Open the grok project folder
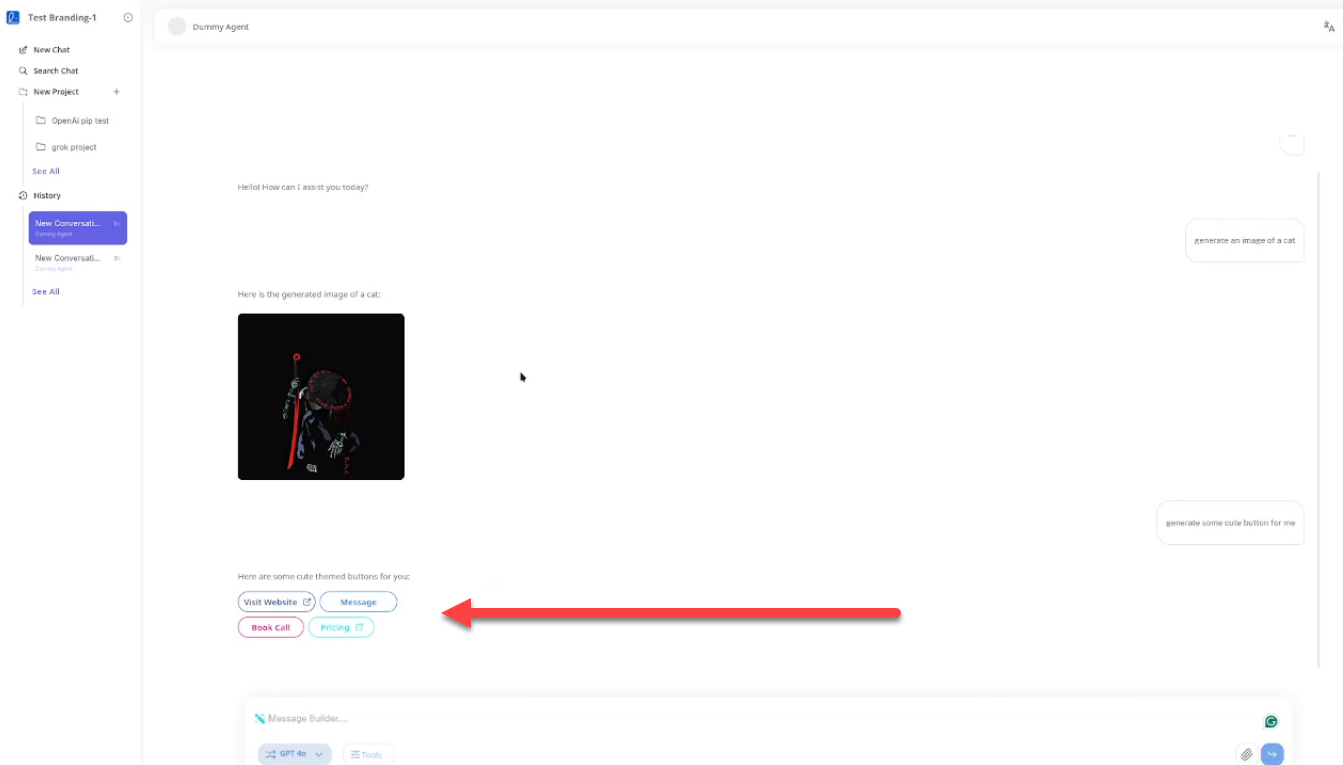 pyautogui.click(x=73, y=147)
